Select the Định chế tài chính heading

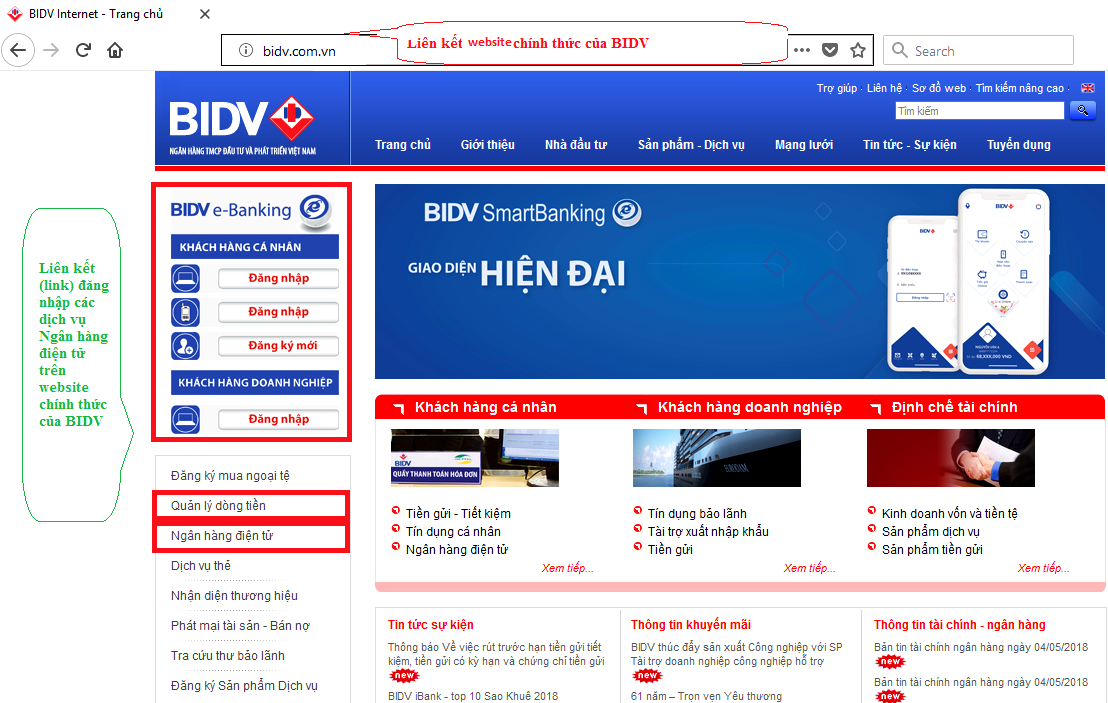[955, 407]
